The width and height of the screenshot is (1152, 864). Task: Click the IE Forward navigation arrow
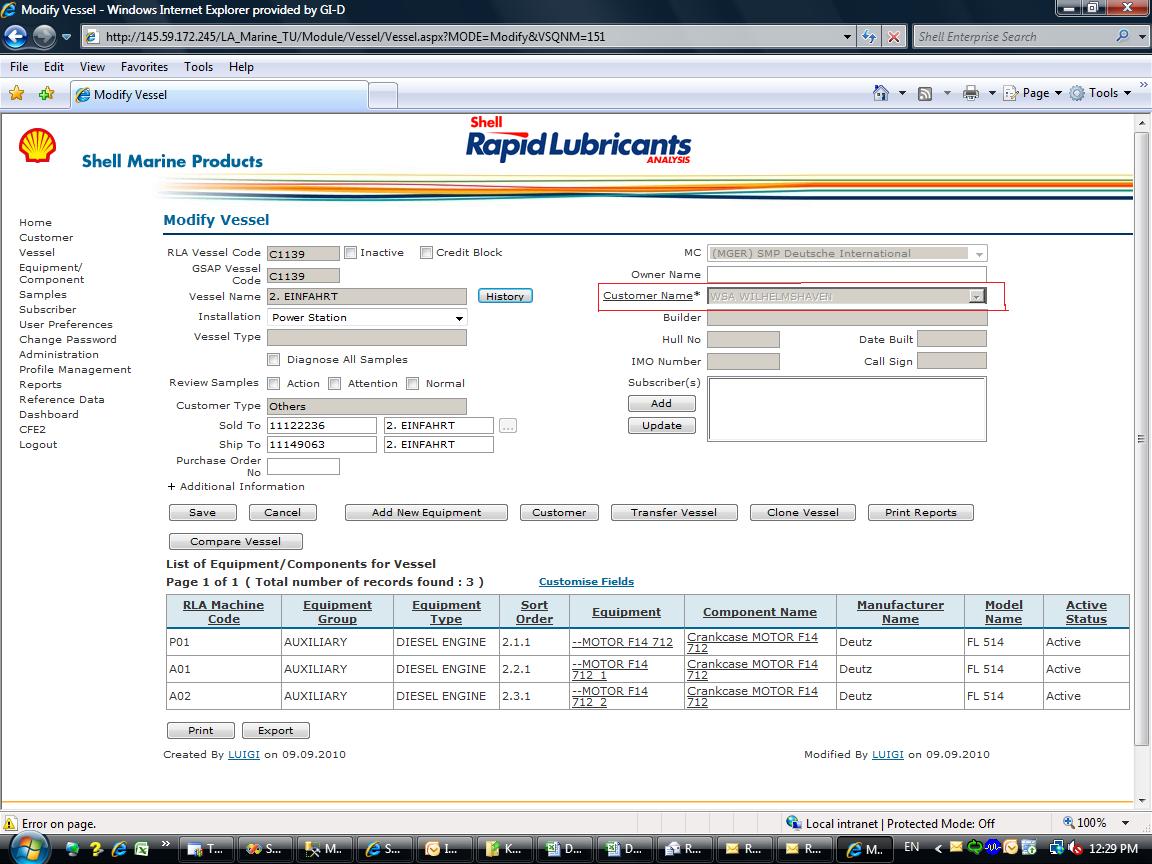(x=44, y=36)
